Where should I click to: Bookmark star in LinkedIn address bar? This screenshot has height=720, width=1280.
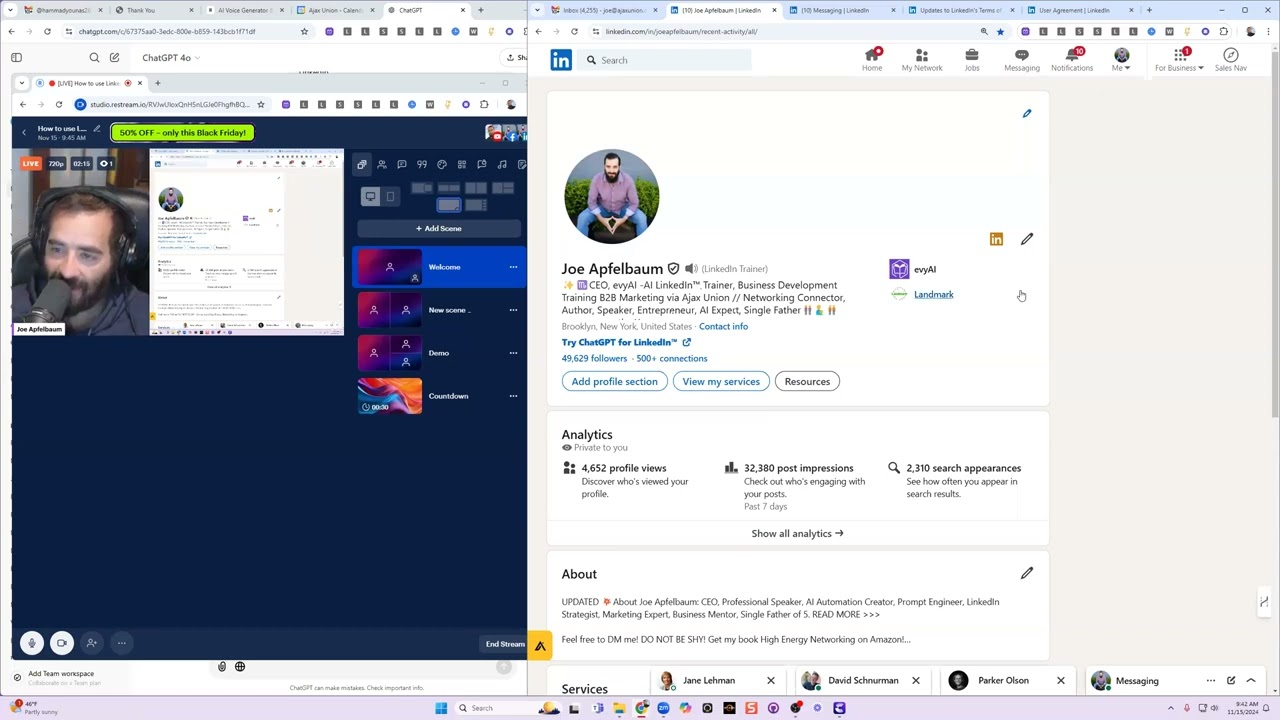(x=1000, y=32)
